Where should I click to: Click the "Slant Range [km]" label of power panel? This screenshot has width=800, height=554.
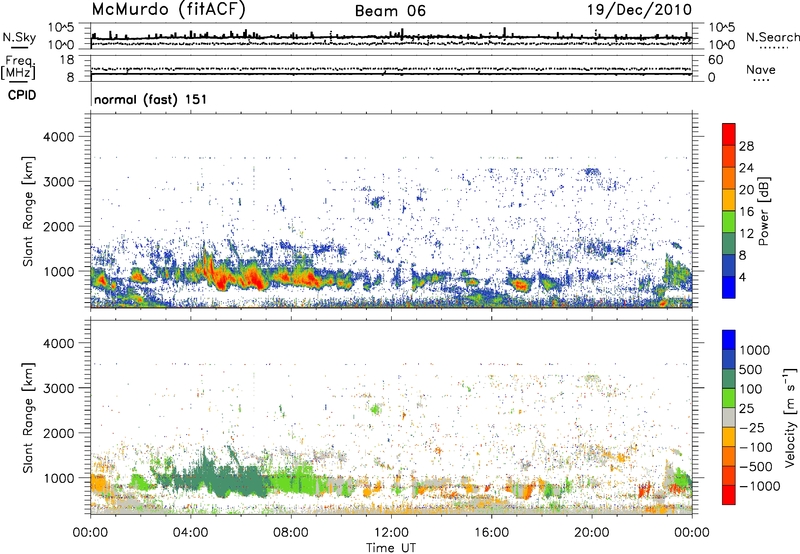click(x=28, y=211)
